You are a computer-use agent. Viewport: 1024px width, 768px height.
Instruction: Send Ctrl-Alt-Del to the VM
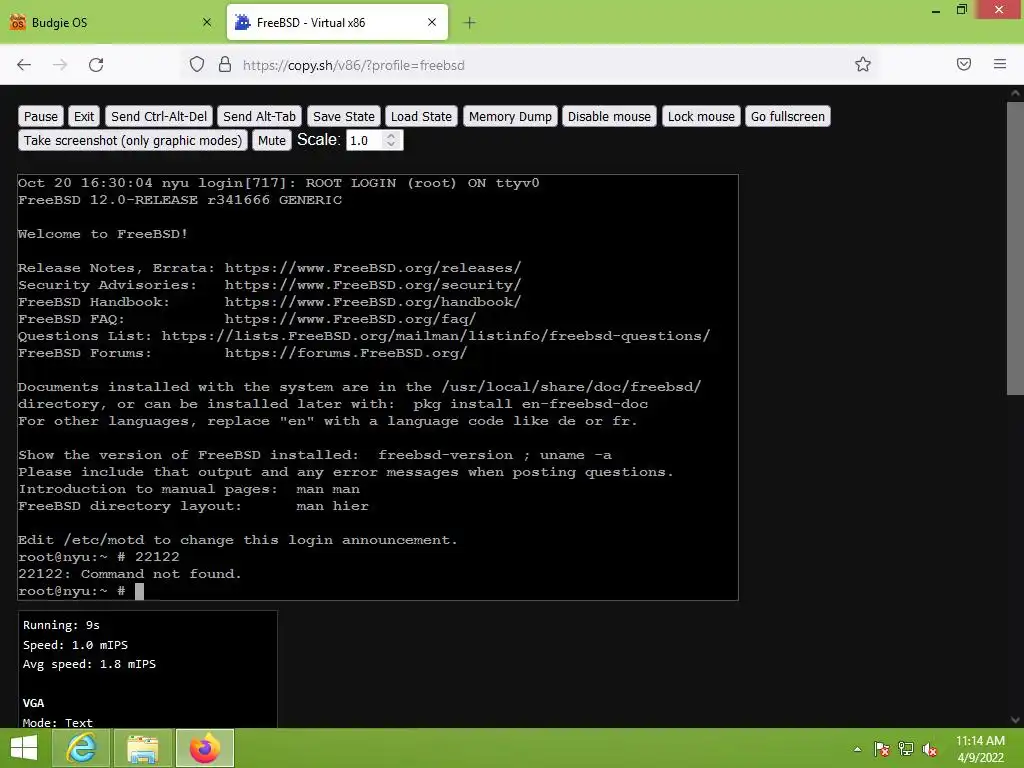tap(159, 116)
